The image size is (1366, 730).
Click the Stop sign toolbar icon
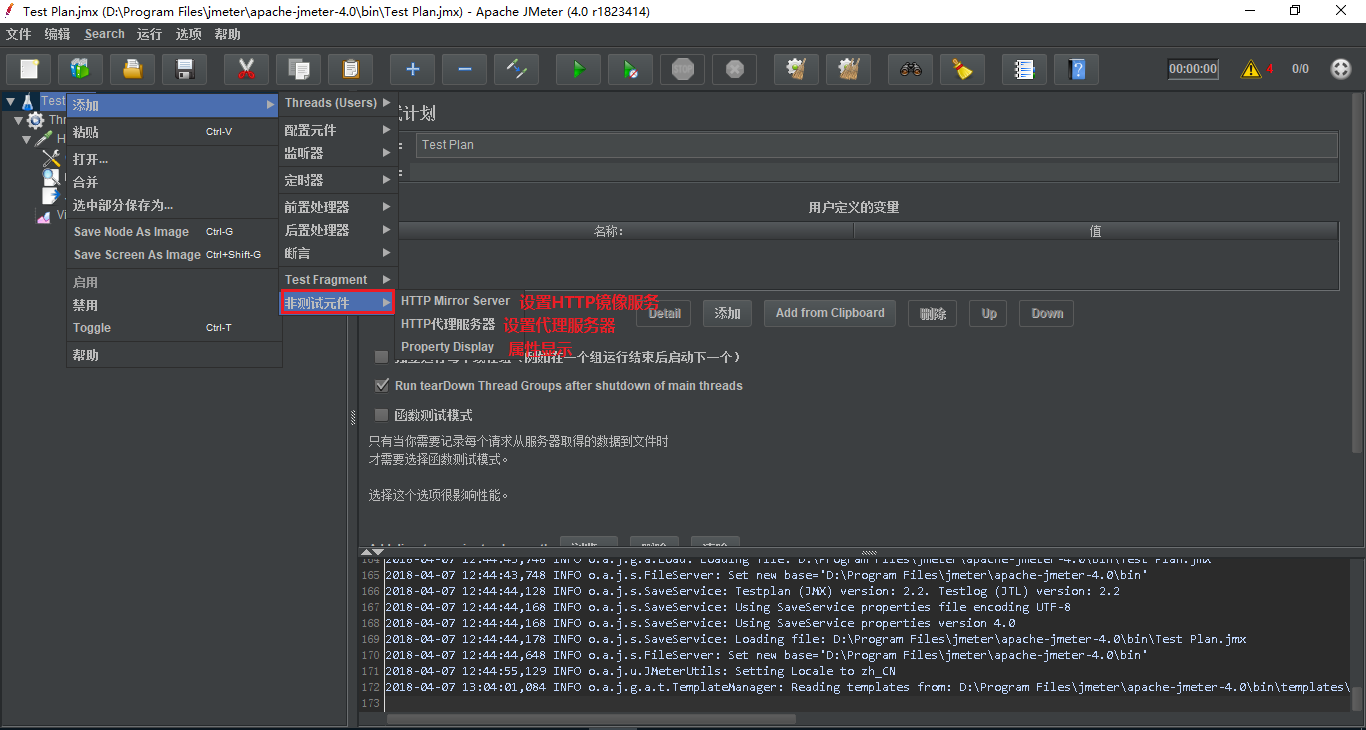[x=683, y=69]
